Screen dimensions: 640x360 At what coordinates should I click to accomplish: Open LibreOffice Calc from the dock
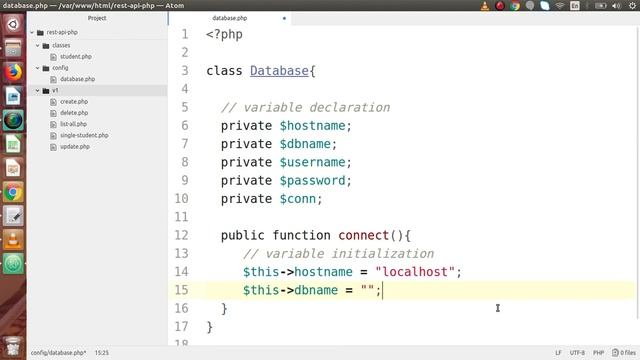(13, 144)
